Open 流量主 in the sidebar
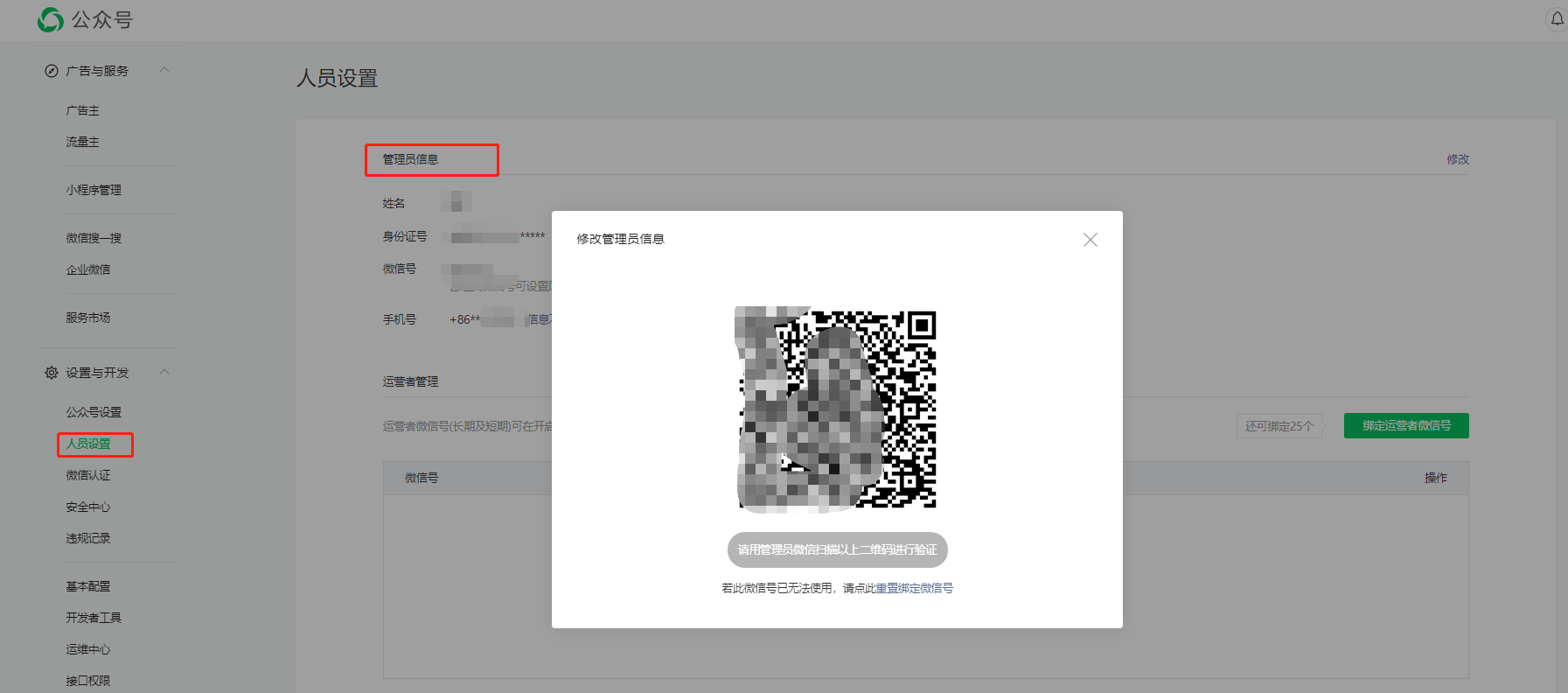Viewport: 1568px width, 693px height. pyautogui.click(x=82, y=142)
